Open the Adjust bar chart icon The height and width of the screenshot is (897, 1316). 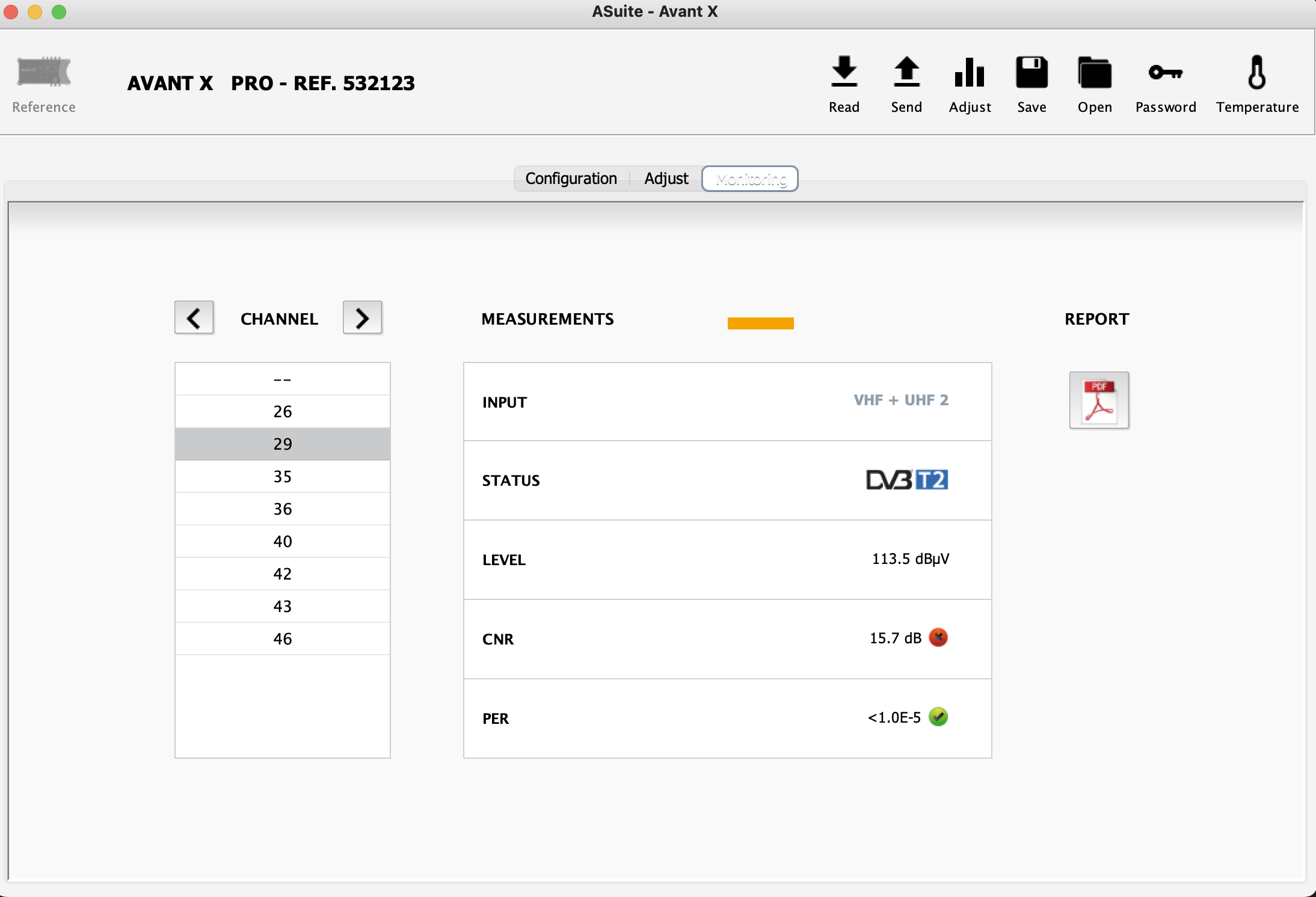pos(970,73)
